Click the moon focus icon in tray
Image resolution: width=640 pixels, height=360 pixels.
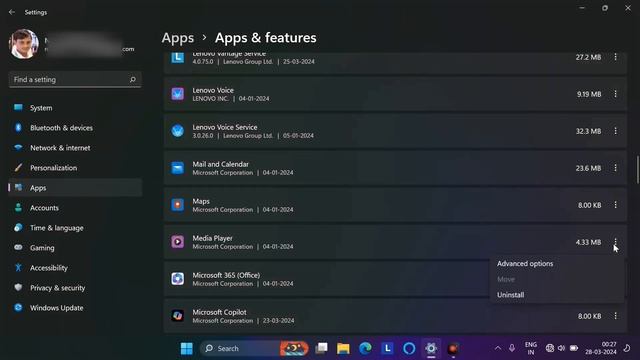click(x=627, y=348)
